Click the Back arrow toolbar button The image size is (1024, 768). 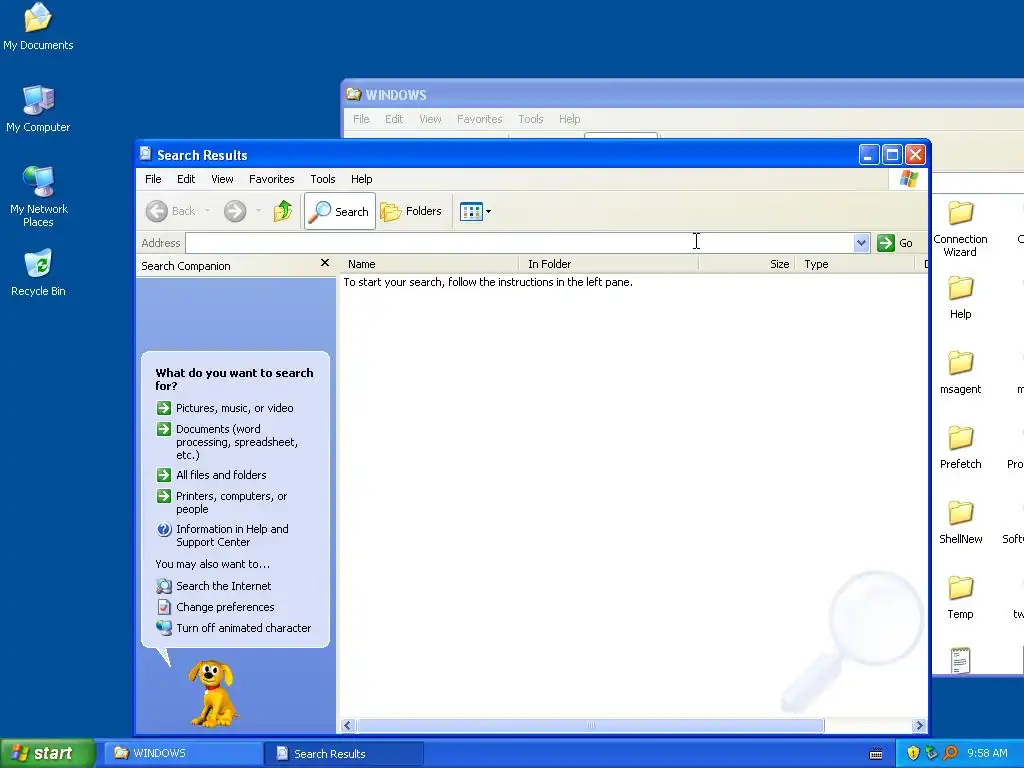pyautogui.click(x=170, y=211)
